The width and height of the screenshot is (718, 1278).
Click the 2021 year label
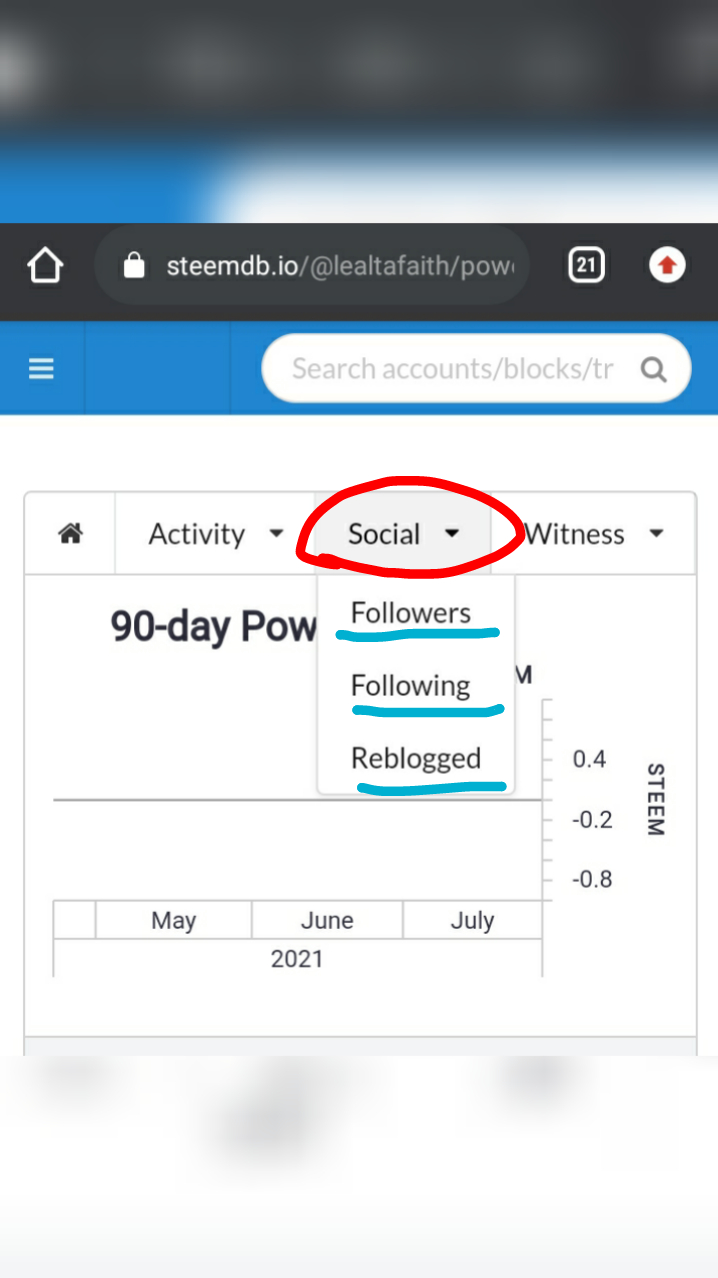coord(297,959)
